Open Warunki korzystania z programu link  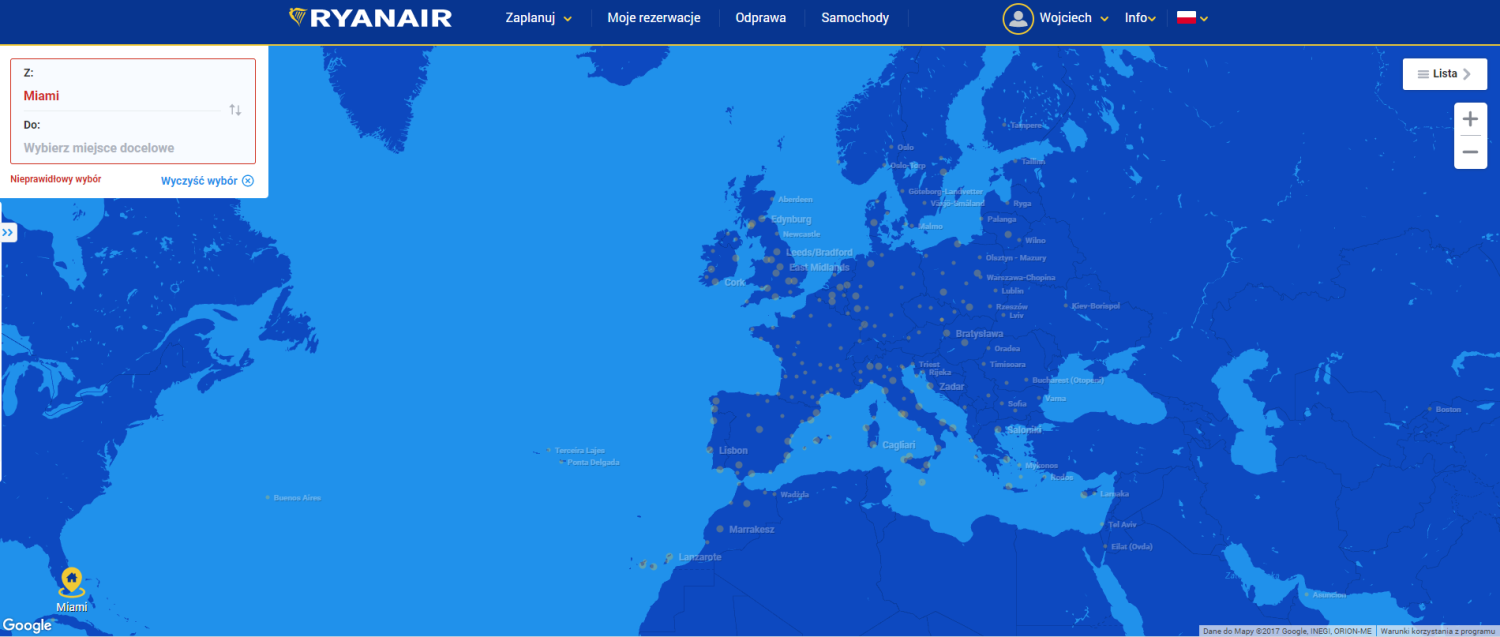point(1438,631)
